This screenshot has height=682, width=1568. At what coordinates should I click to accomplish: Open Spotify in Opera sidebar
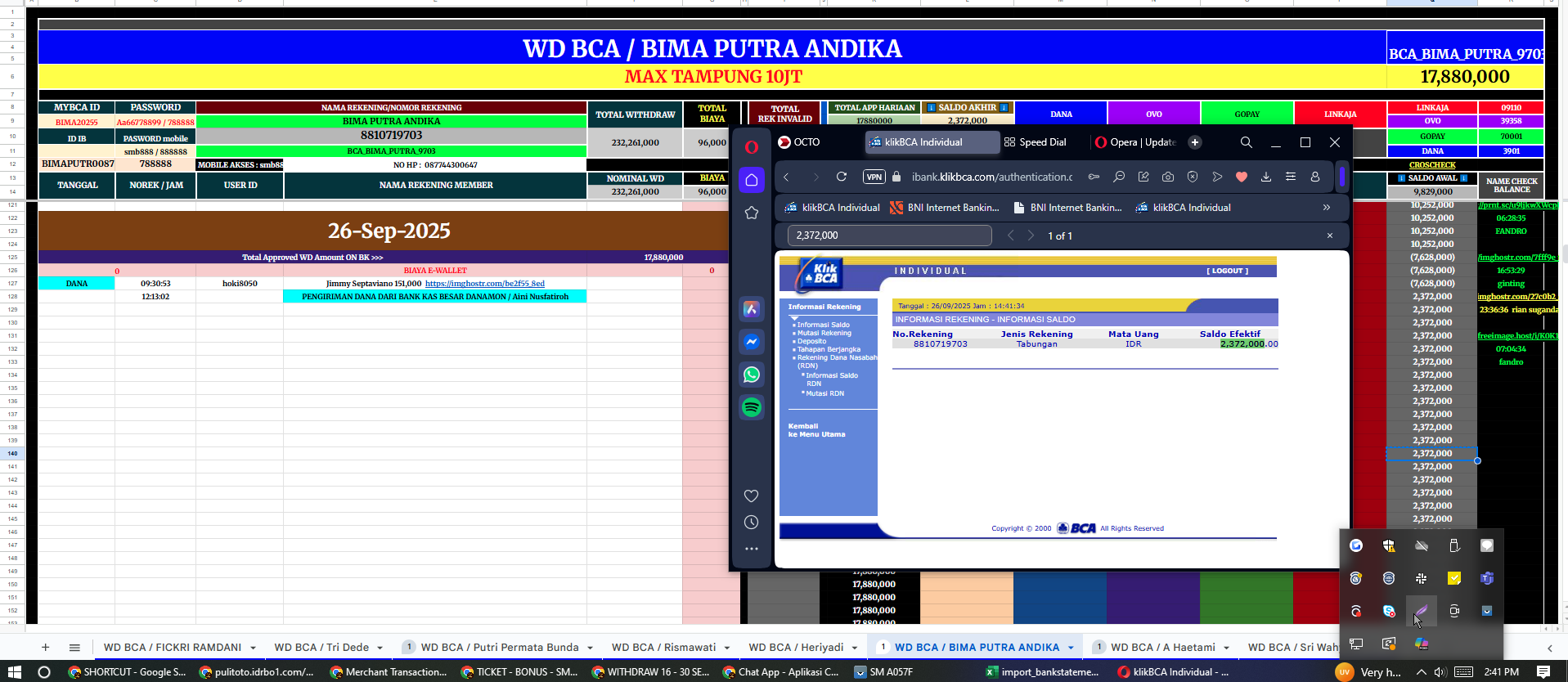(x=752, y=407)
